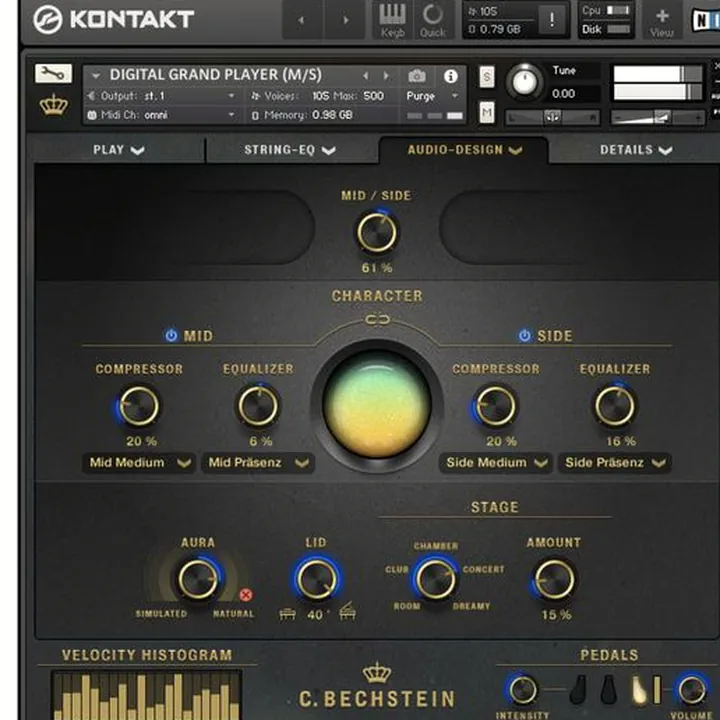Click the Mid/Side value 61 %
Screen dimensions: 720x720
pos(377,268)
